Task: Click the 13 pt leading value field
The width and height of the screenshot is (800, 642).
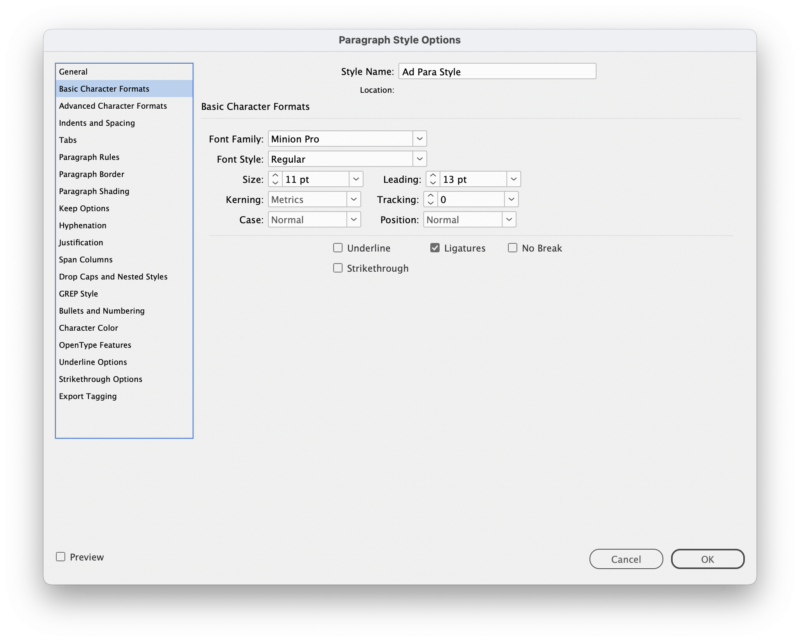Action: (x=473, y=179)
